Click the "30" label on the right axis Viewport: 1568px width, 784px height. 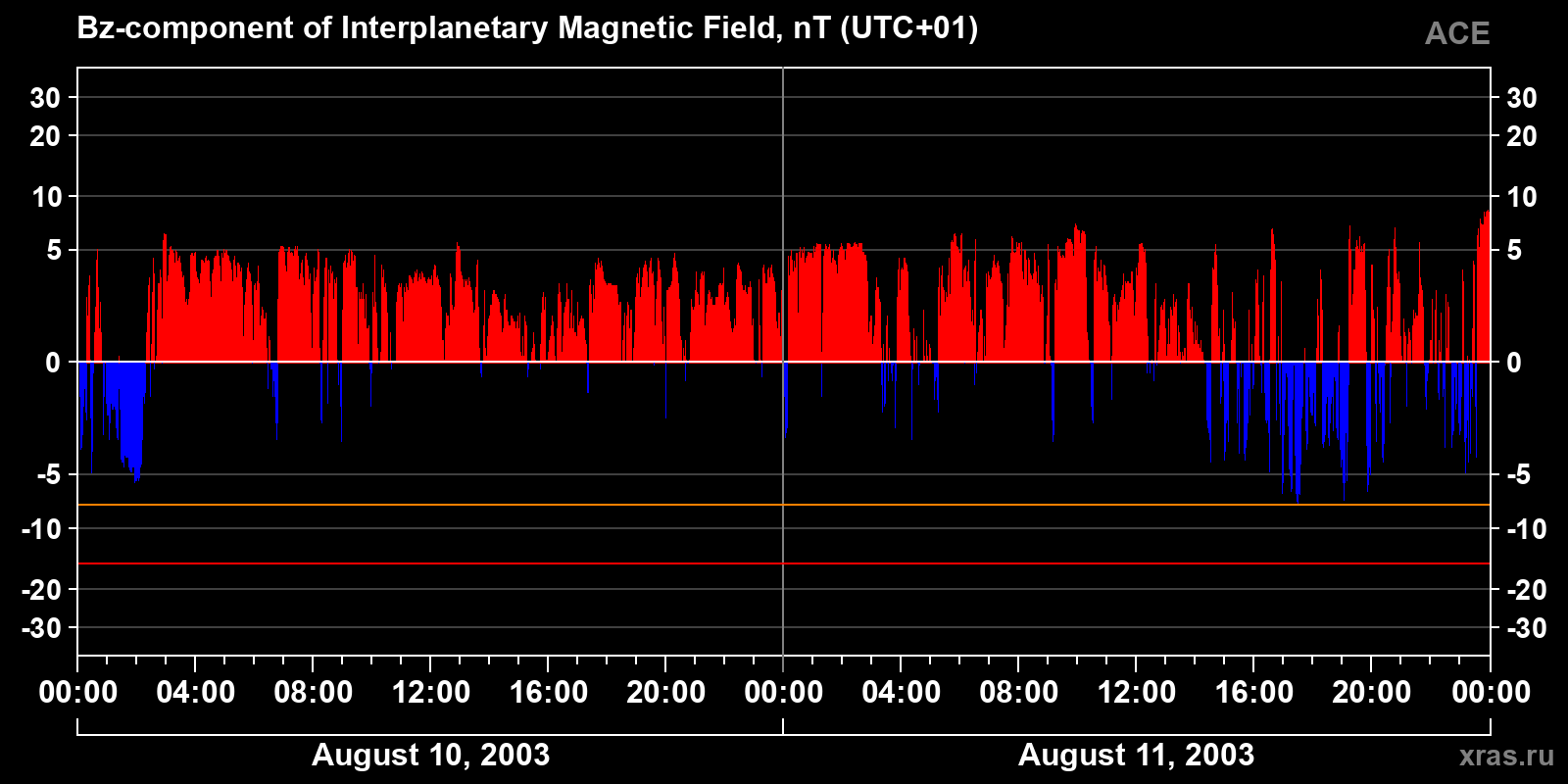pyautogui.click(x=1521, y=98)
